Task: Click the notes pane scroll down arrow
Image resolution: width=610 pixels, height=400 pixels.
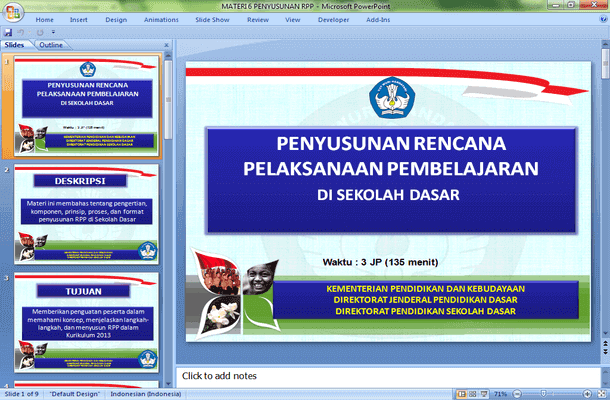Action: pos(605,383)
